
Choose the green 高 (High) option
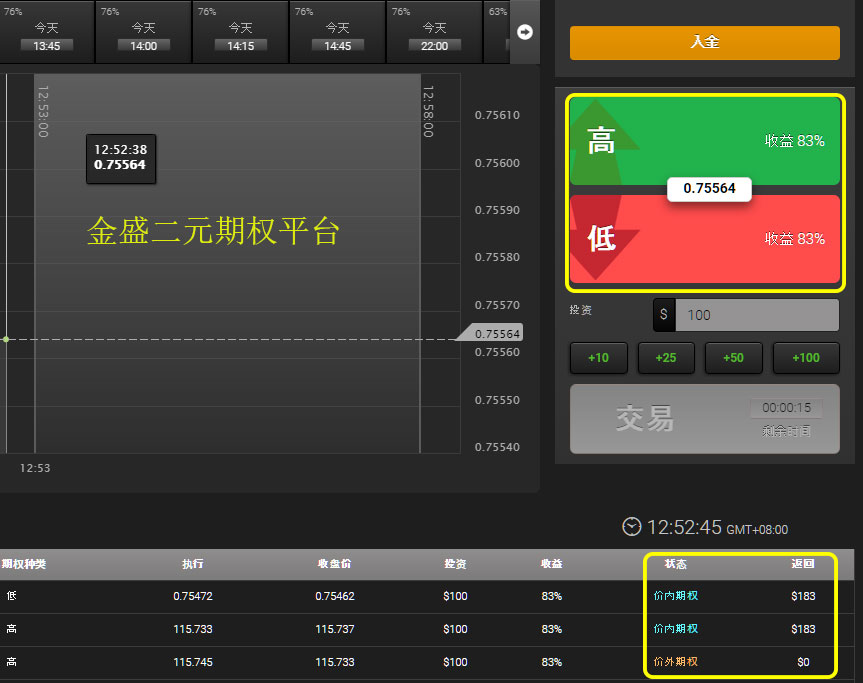(x=704, y=141)
